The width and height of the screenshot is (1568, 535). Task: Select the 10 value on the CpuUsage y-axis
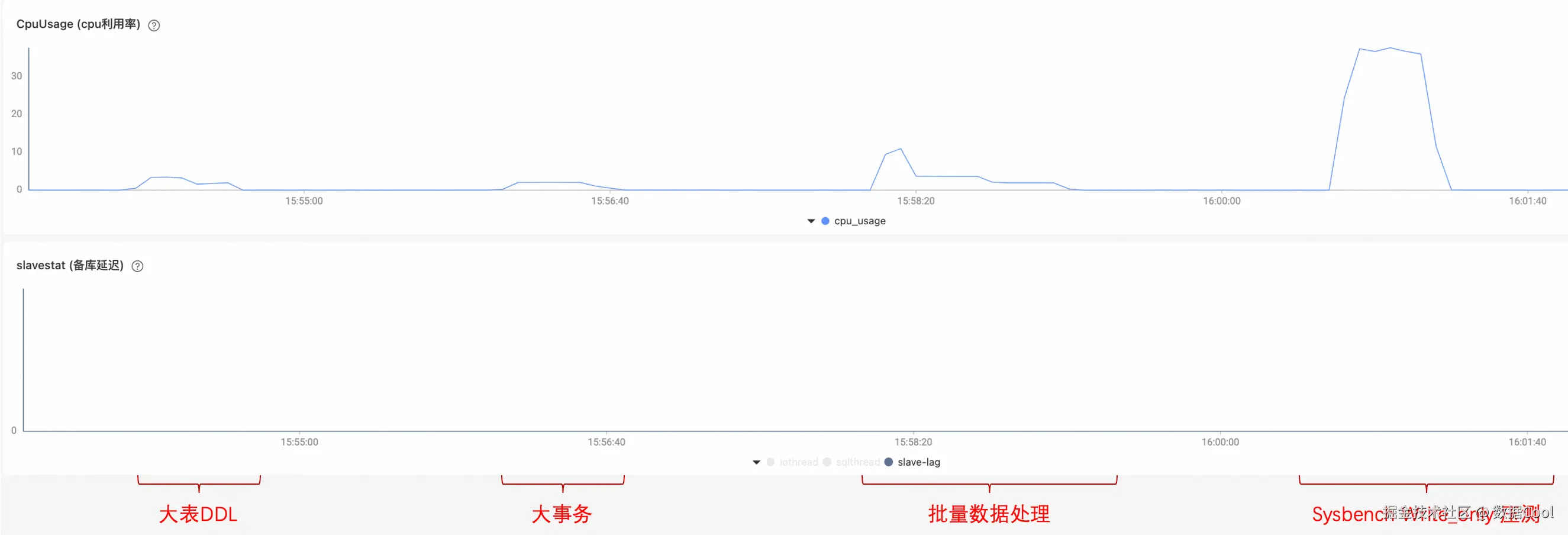click(17, 152)
